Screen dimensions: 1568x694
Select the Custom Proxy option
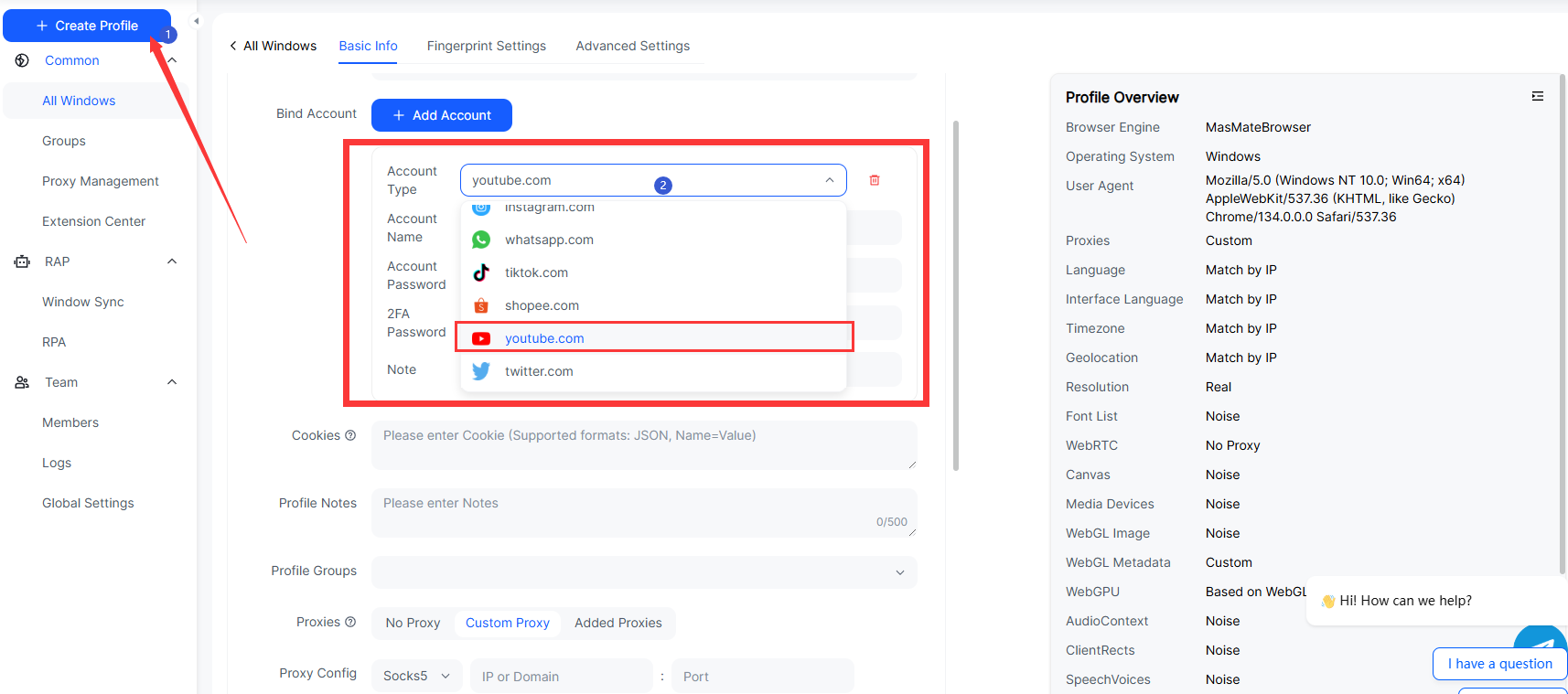pos(507,623)
